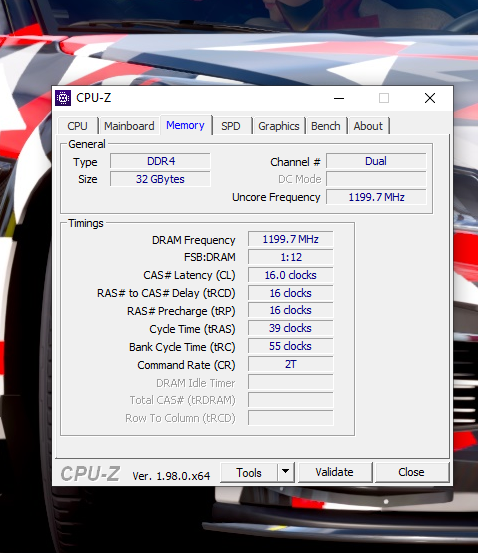This screenshot has width=478, height=553.
Task: Click the tRP 16 clocks value
Action: coord(290,310)
